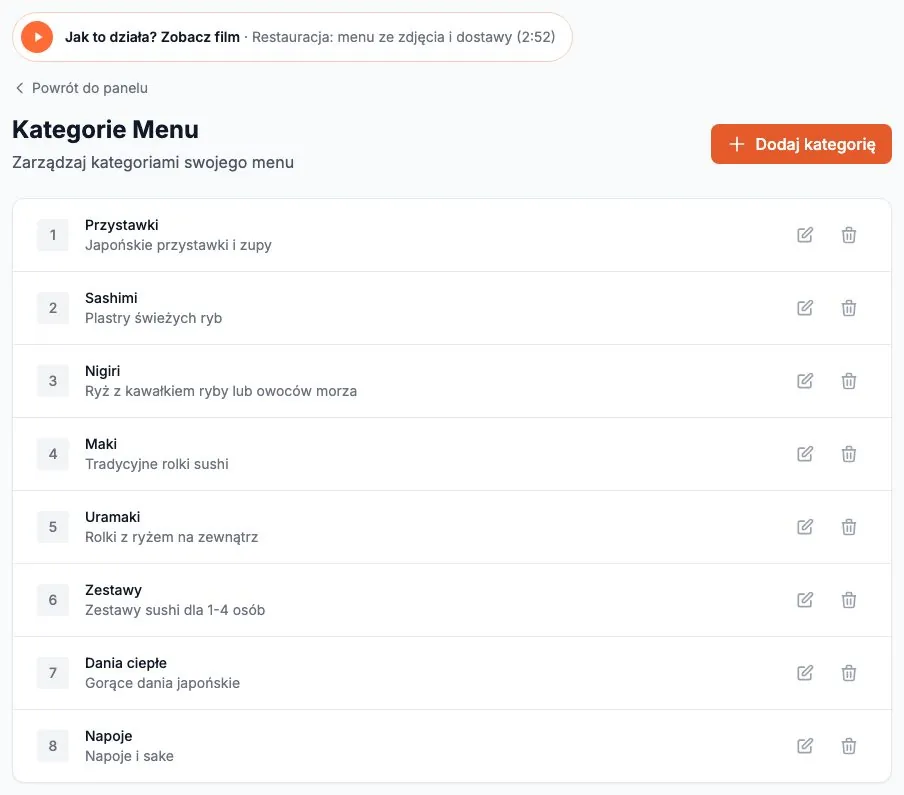Image resolution: width=904 pixels, height=795 pixels.
Task: Click description 'Napoje i sake'
Action: tap(129, 756)
